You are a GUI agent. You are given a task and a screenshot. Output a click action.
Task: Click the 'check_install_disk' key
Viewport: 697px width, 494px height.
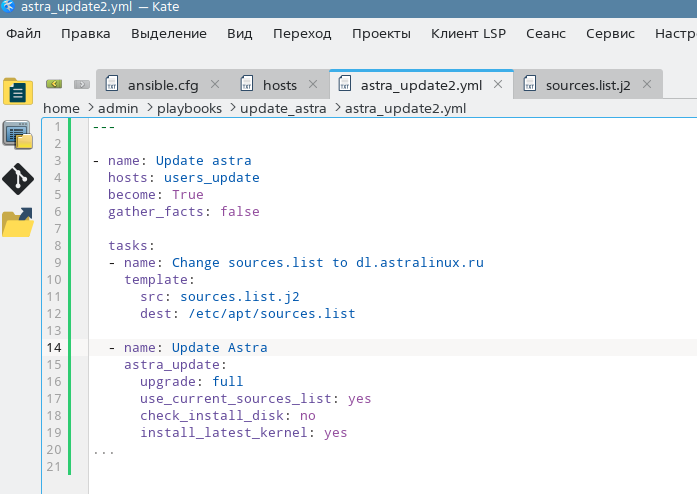pos(212,415)
